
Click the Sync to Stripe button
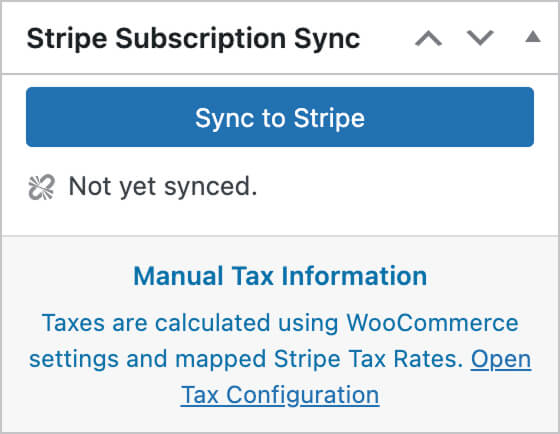pos(280,117)
